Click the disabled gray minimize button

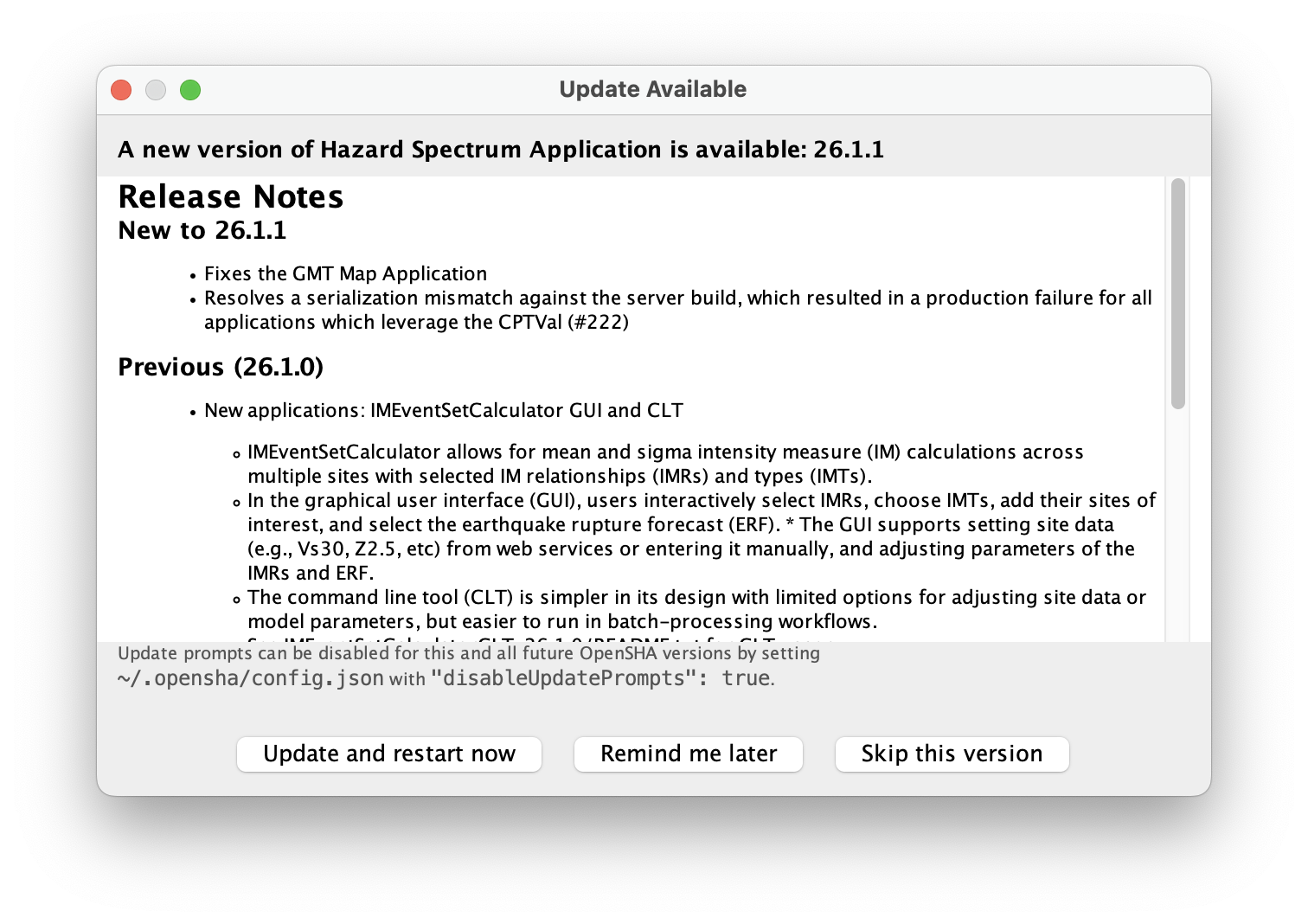coord(156,90)
